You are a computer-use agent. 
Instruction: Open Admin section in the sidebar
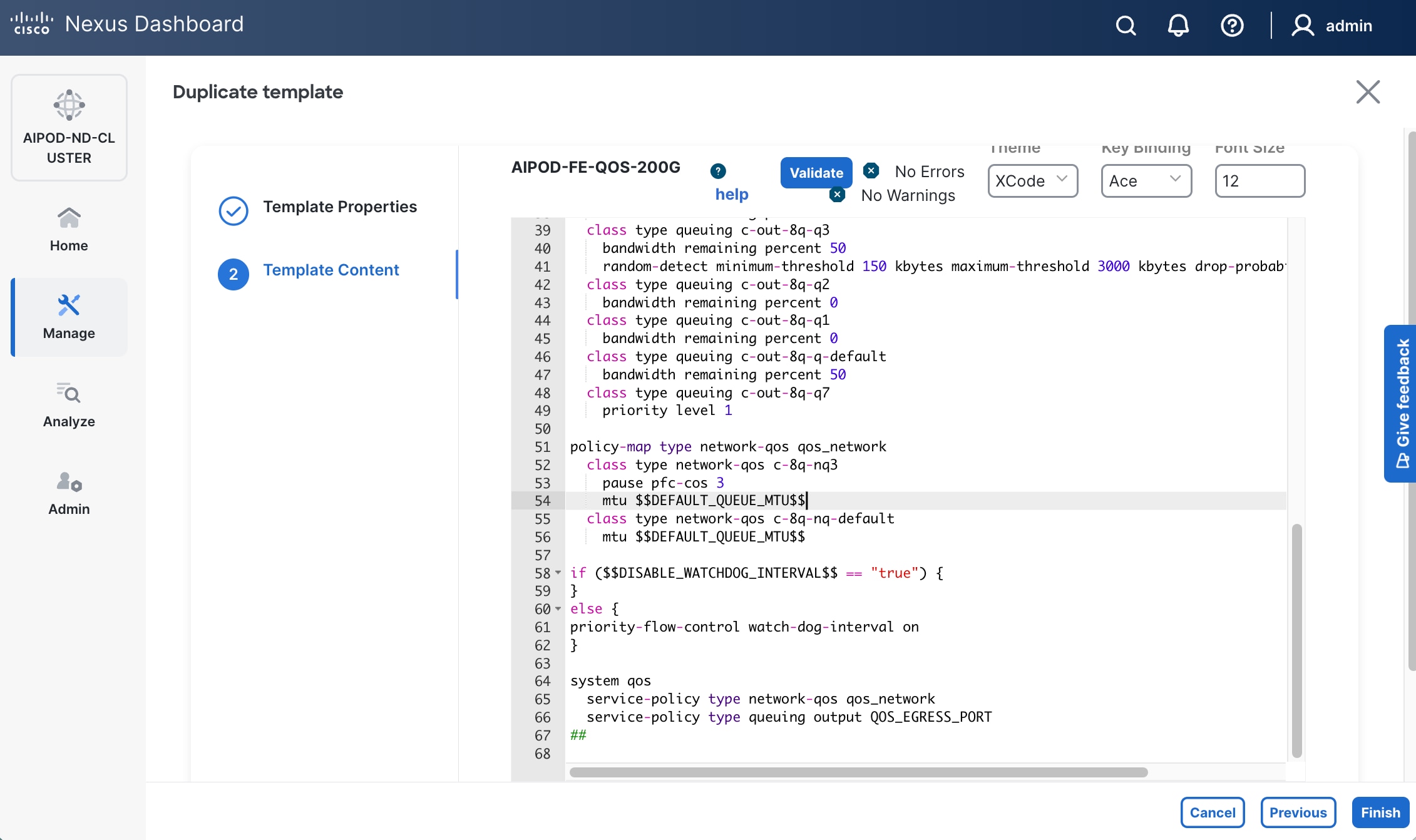coord(68,493)
